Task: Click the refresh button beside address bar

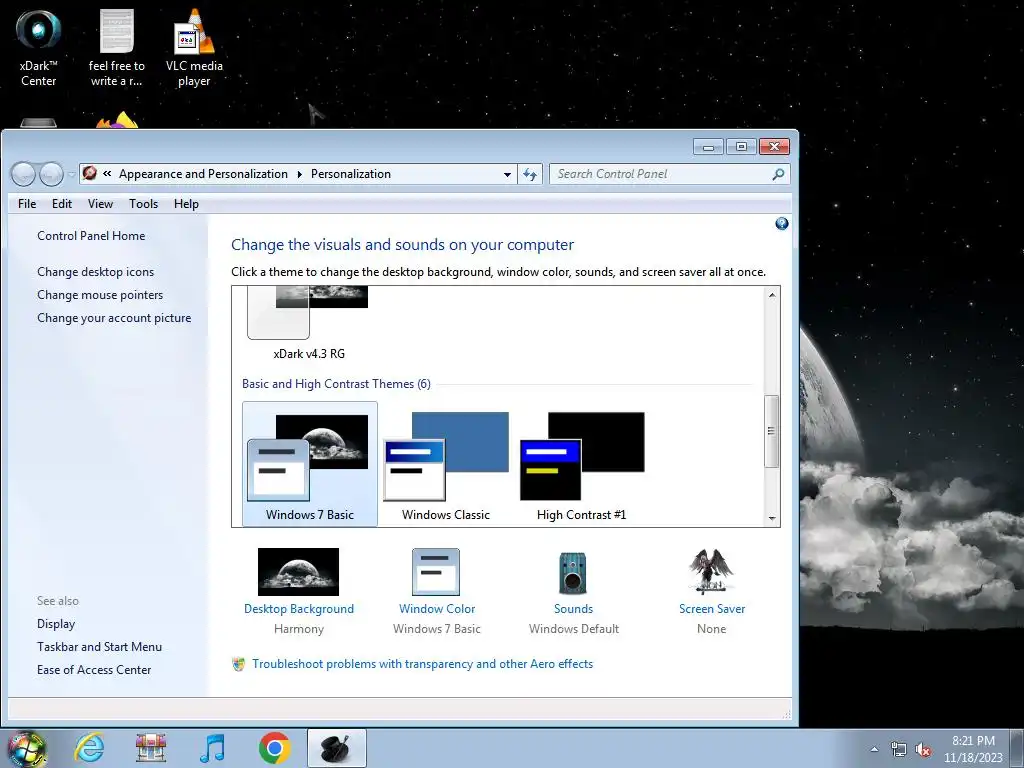Action: click(530, 174)
